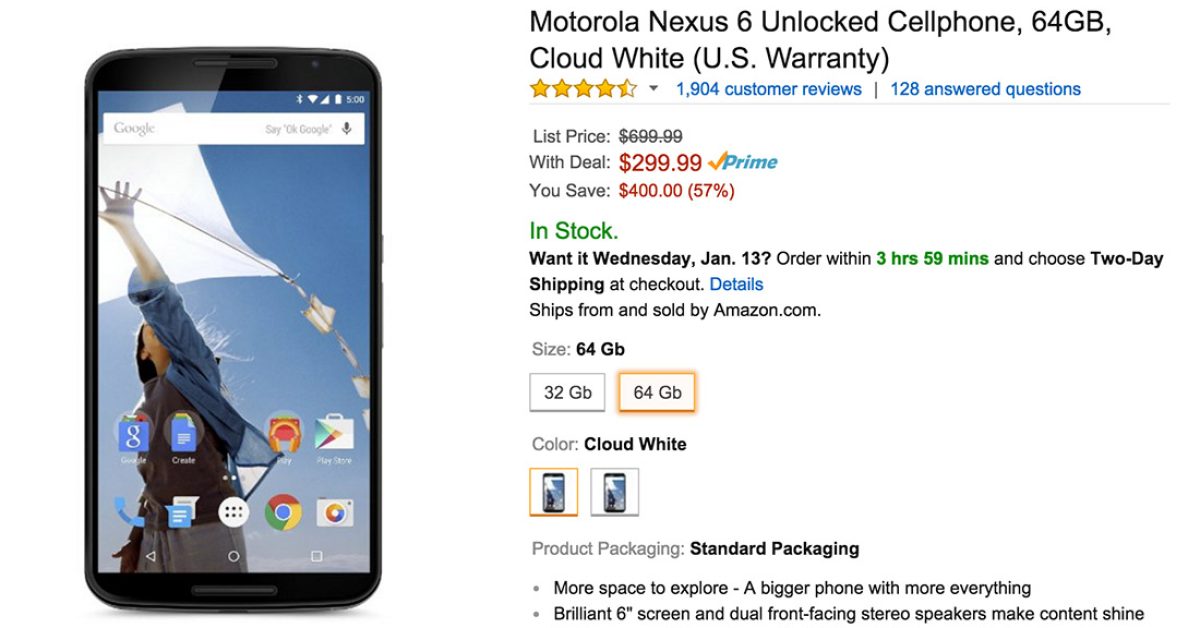Viewport: 1200px width, 628px height.
Task: Select the 32 Gb size option
Action: 567,392
